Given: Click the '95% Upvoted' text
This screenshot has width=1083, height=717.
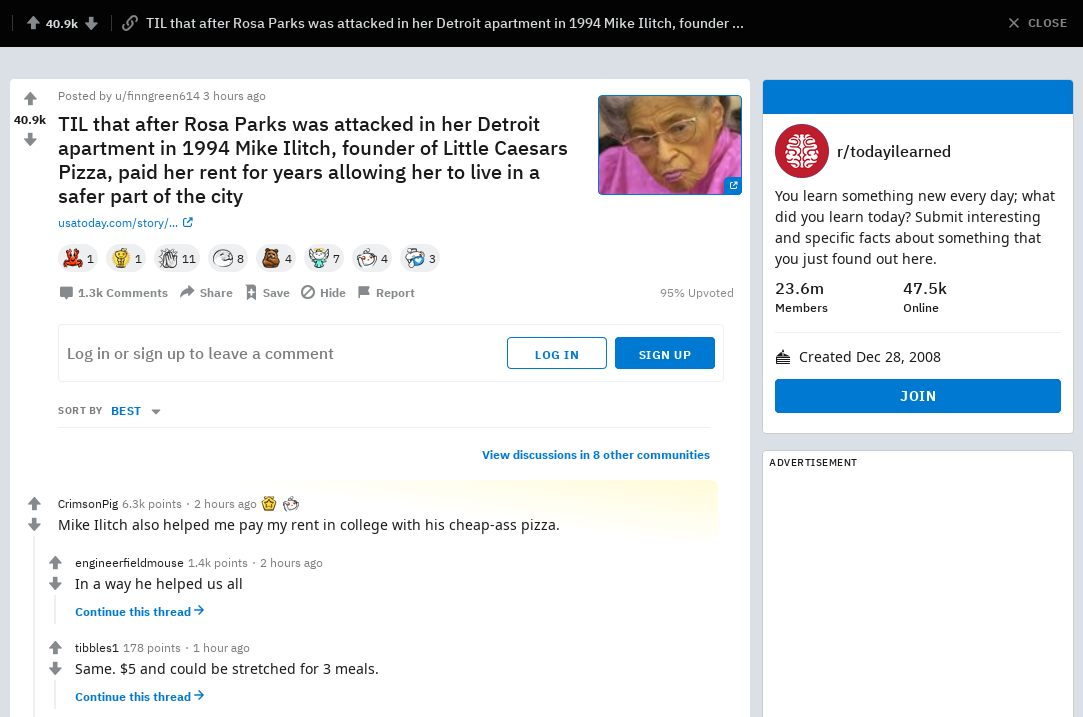Looking at the screenshot, I should tap(696, 293).
